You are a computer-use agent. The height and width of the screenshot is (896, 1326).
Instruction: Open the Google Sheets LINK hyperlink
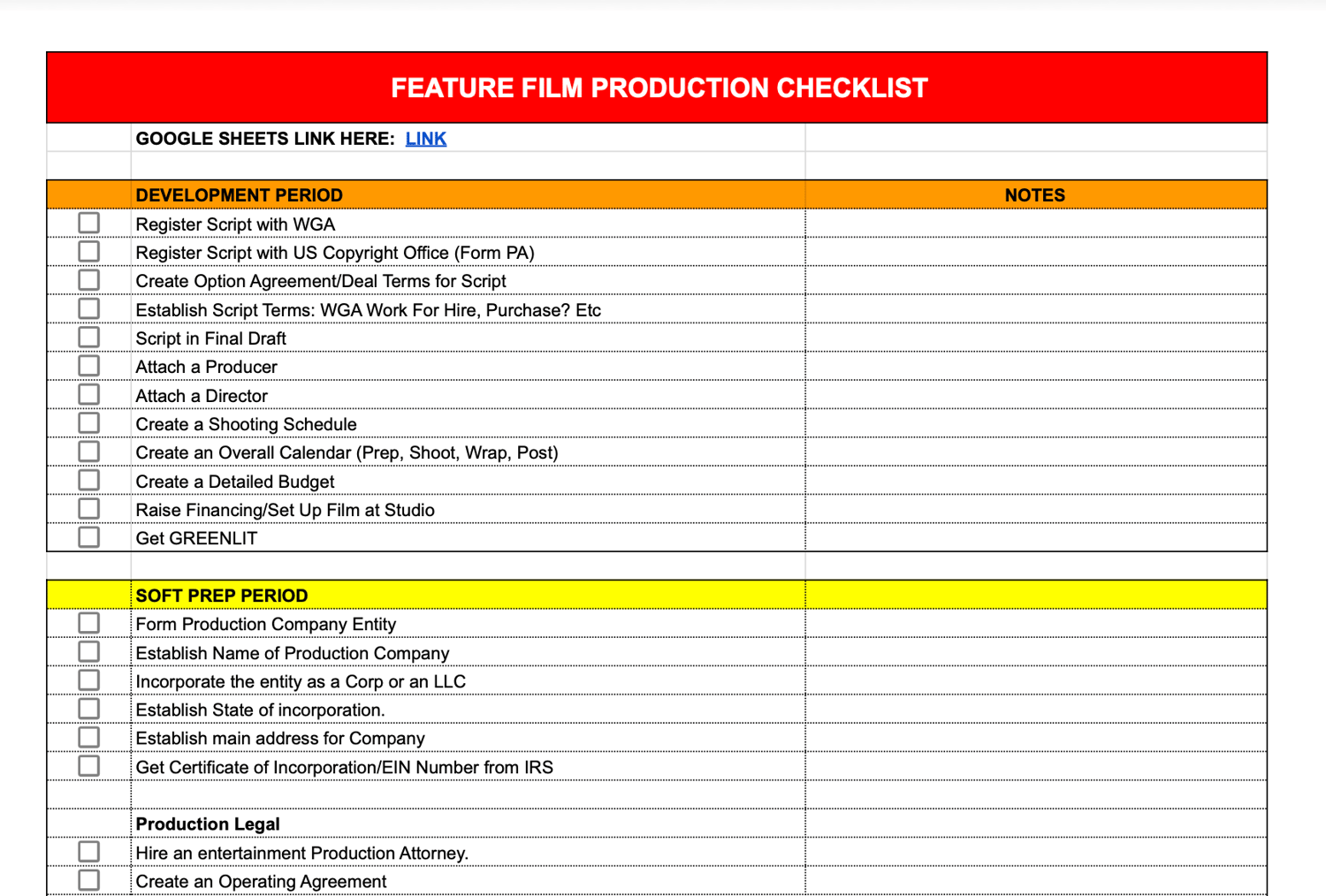click(425, 139)
